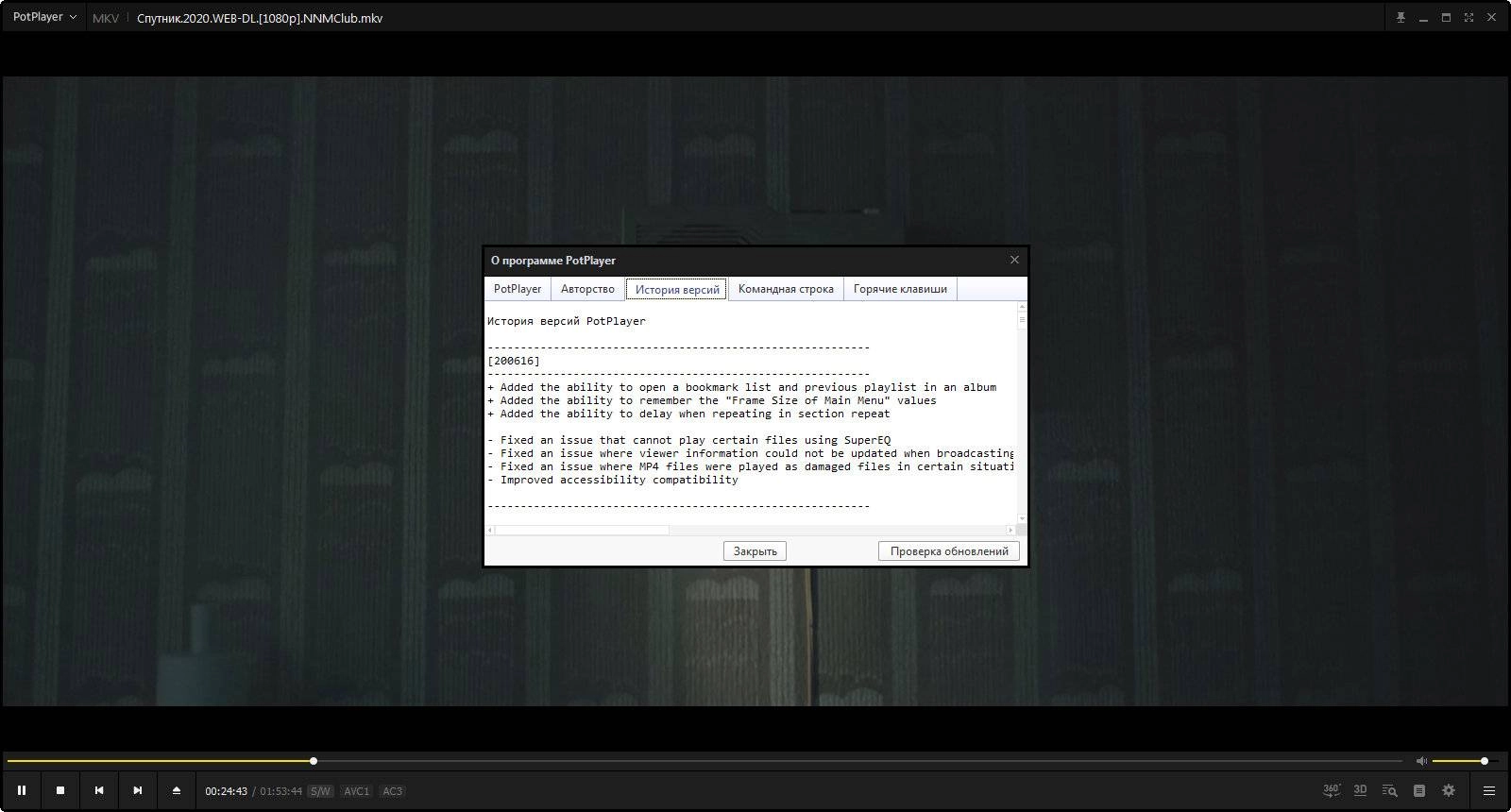Mute audio via the speaker icon

[1421, 761]
